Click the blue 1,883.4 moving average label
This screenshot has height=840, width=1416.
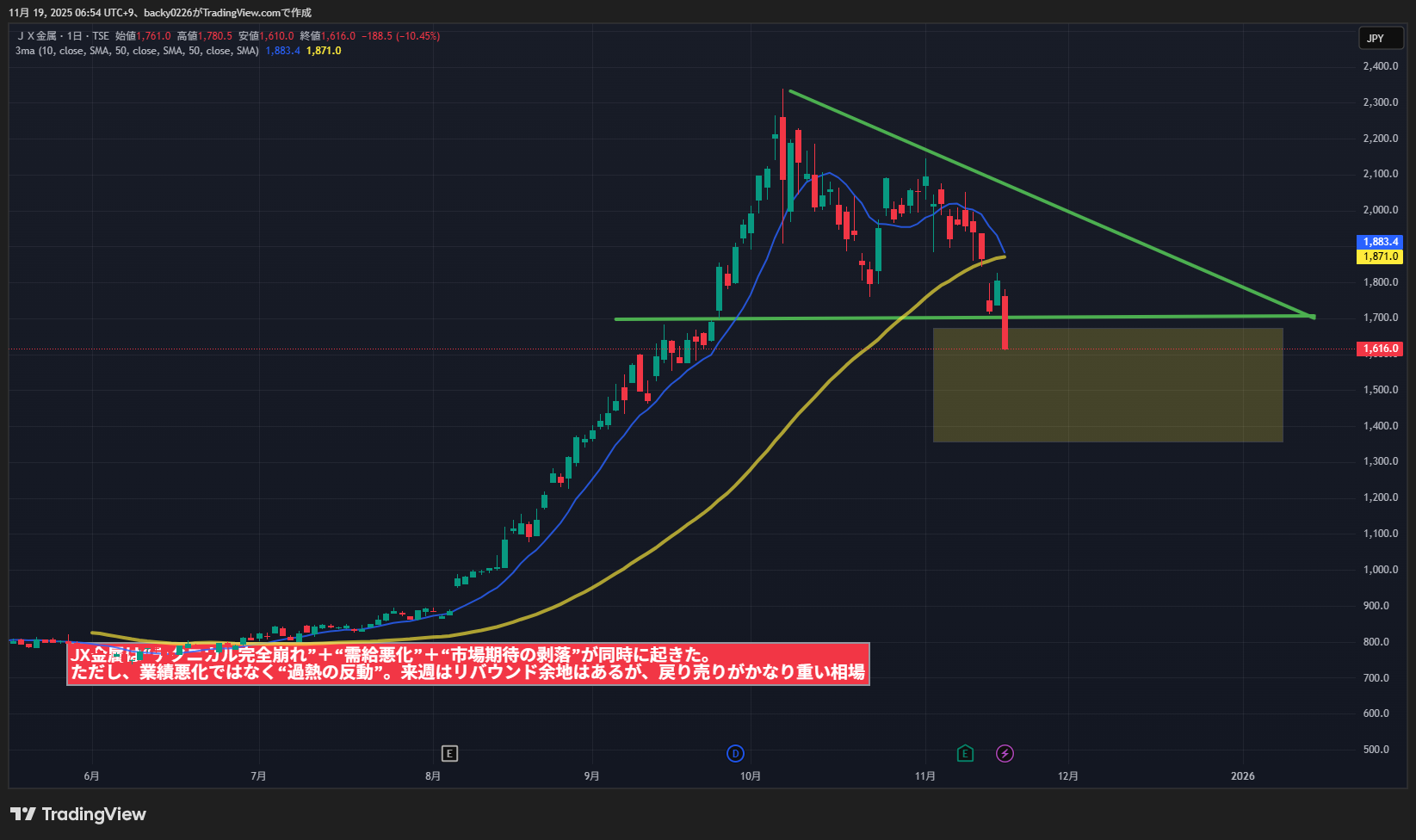1380,242
